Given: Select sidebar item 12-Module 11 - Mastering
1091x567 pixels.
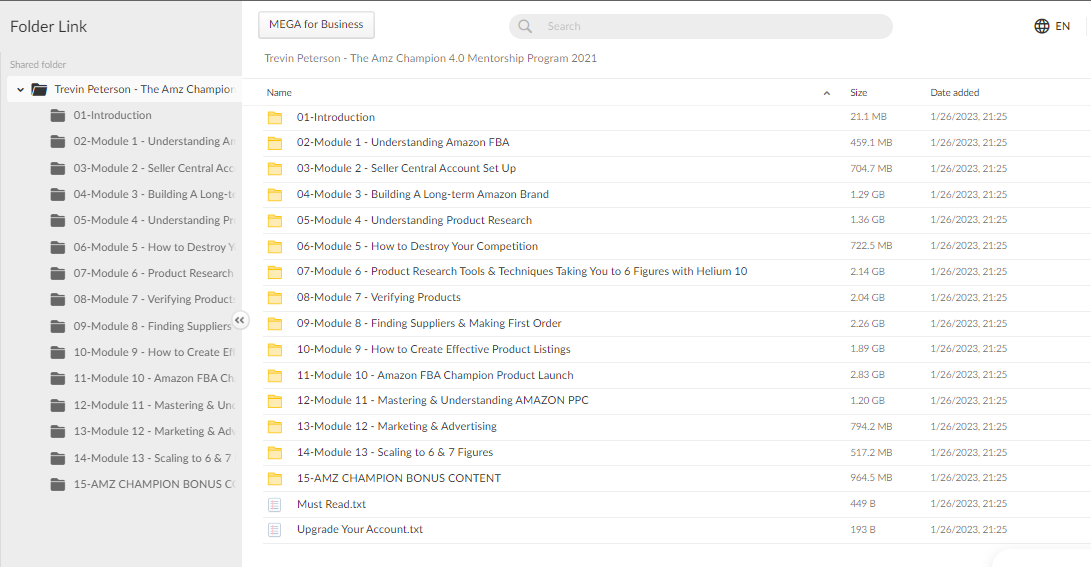Looking at the screenshot, I should click(153, 405).
